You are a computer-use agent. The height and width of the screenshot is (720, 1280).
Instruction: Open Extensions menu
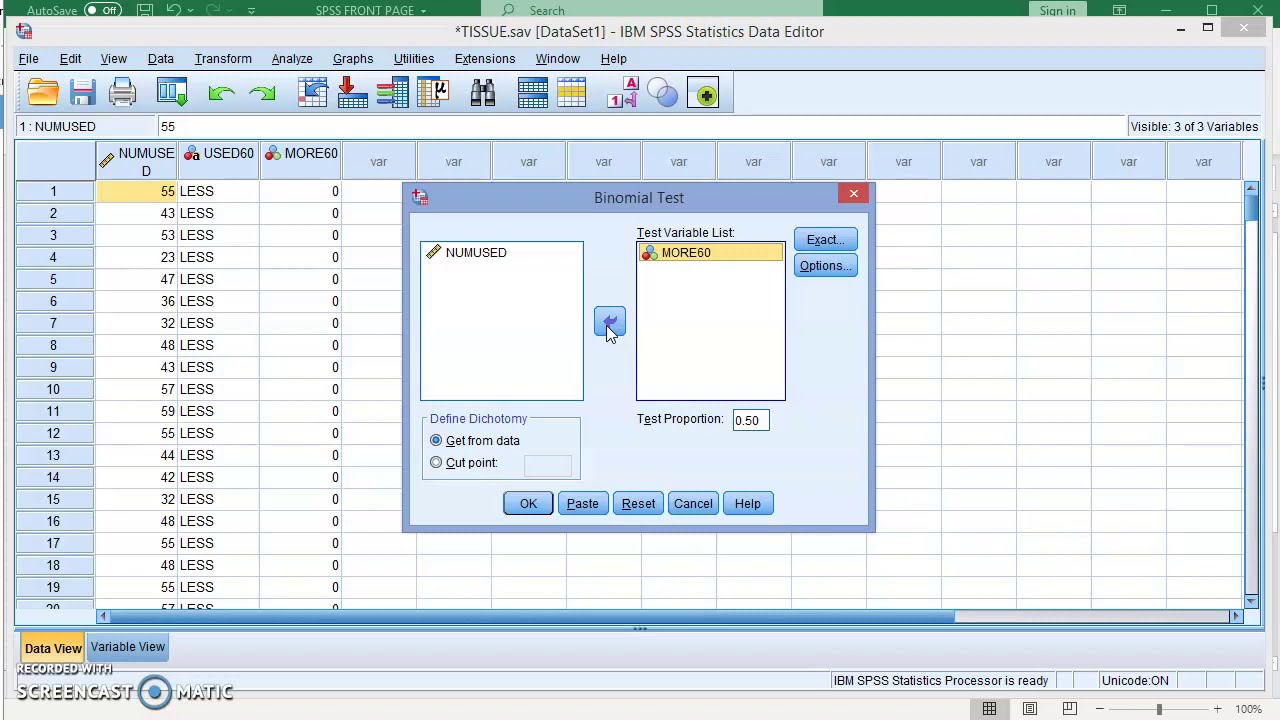pyautogui.click(x=485, y=59)
